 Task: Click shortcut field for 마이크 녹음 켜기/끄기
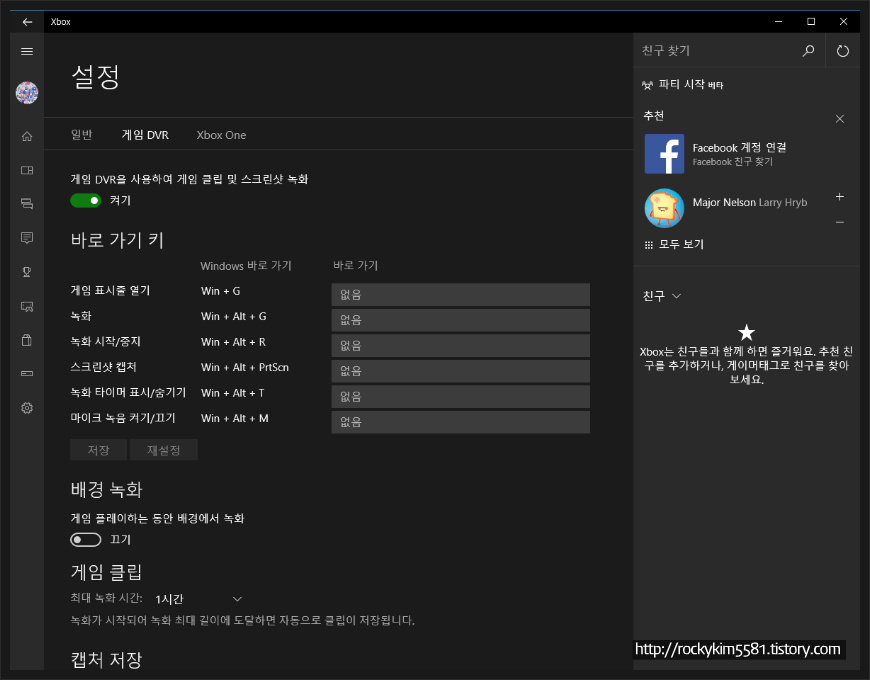point(461,422)
